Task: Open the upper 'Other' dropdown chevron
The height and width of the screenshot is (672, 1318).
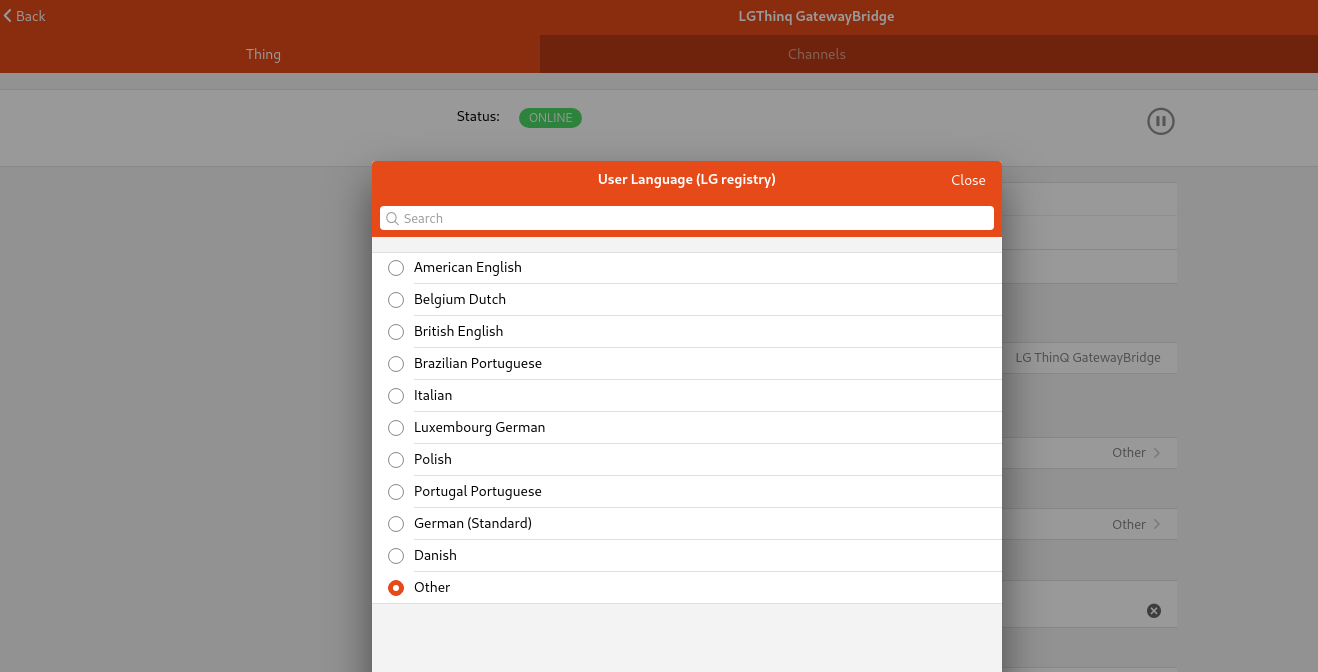Action: click(1157, 453)
